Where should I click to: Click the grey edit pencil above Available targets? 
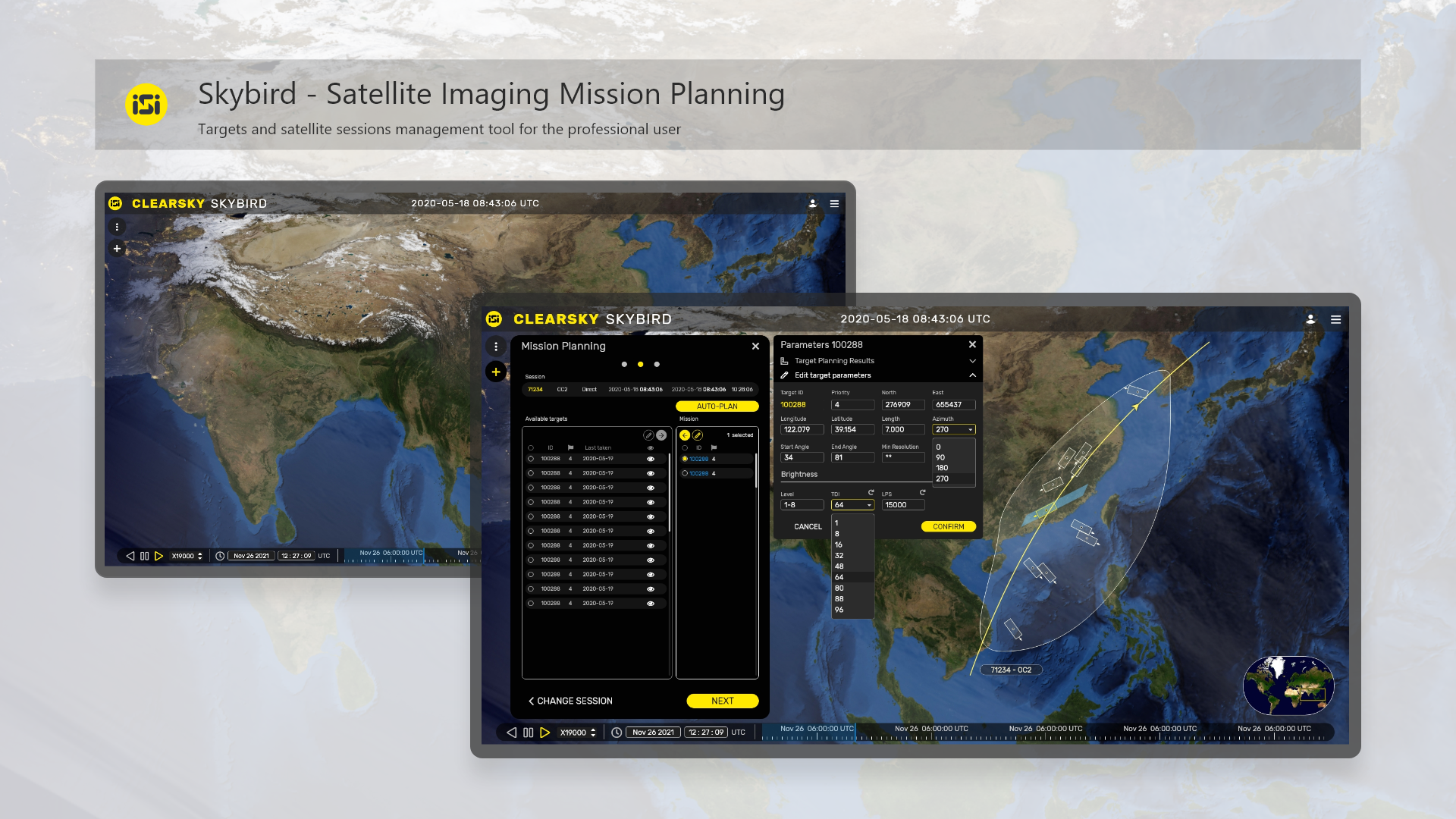point(648,435)
